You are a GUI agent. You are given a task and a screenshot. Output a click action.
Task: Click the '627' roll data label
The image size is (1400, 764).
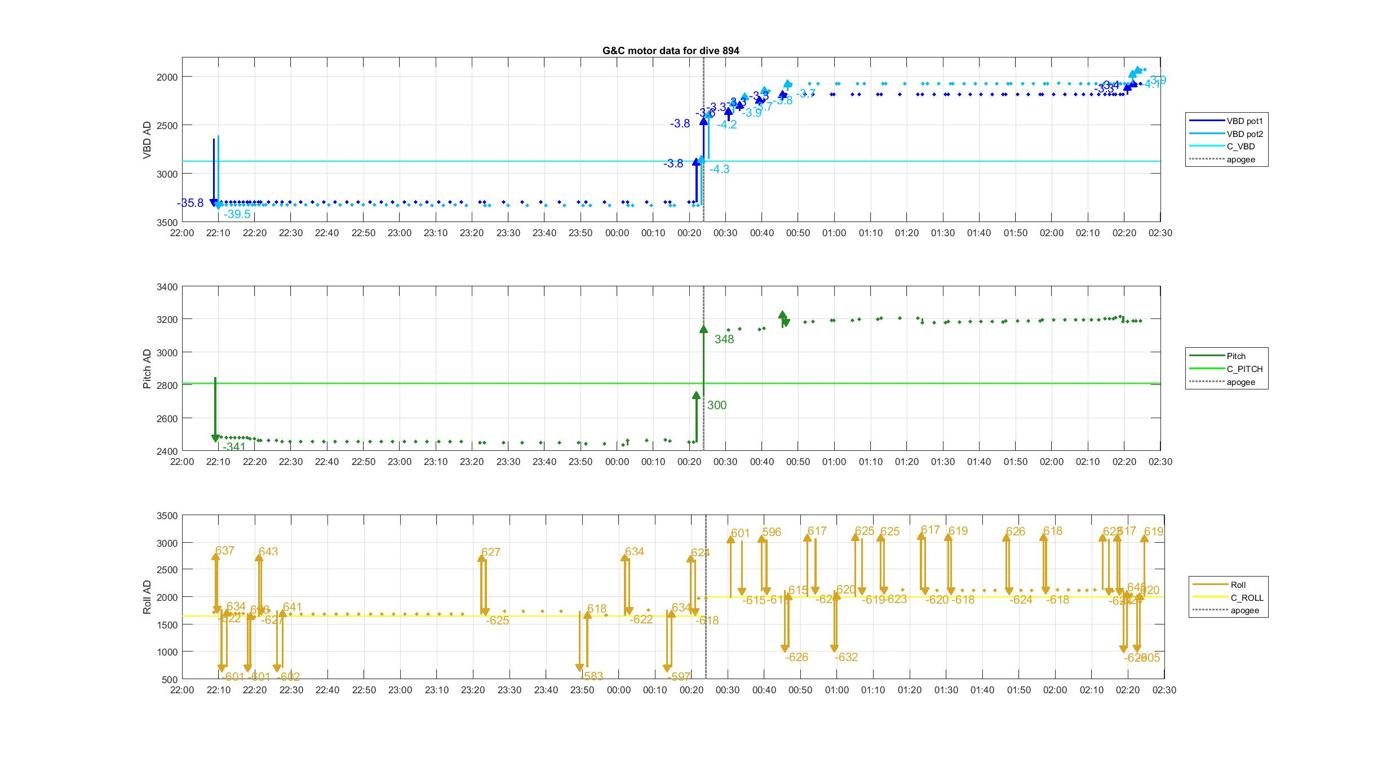[490, 552]
